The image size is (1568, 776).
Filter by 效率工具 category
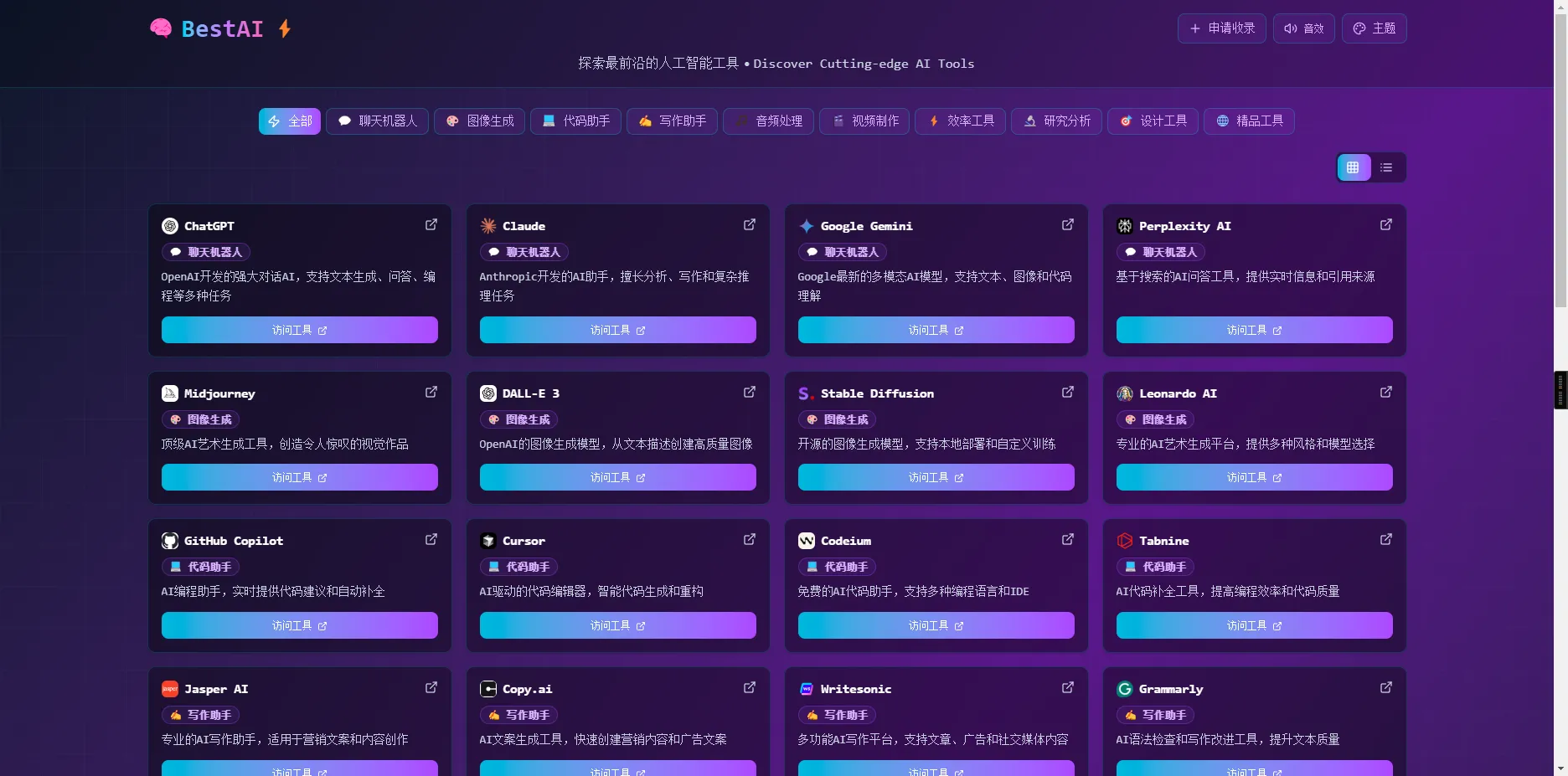point(961,121)
